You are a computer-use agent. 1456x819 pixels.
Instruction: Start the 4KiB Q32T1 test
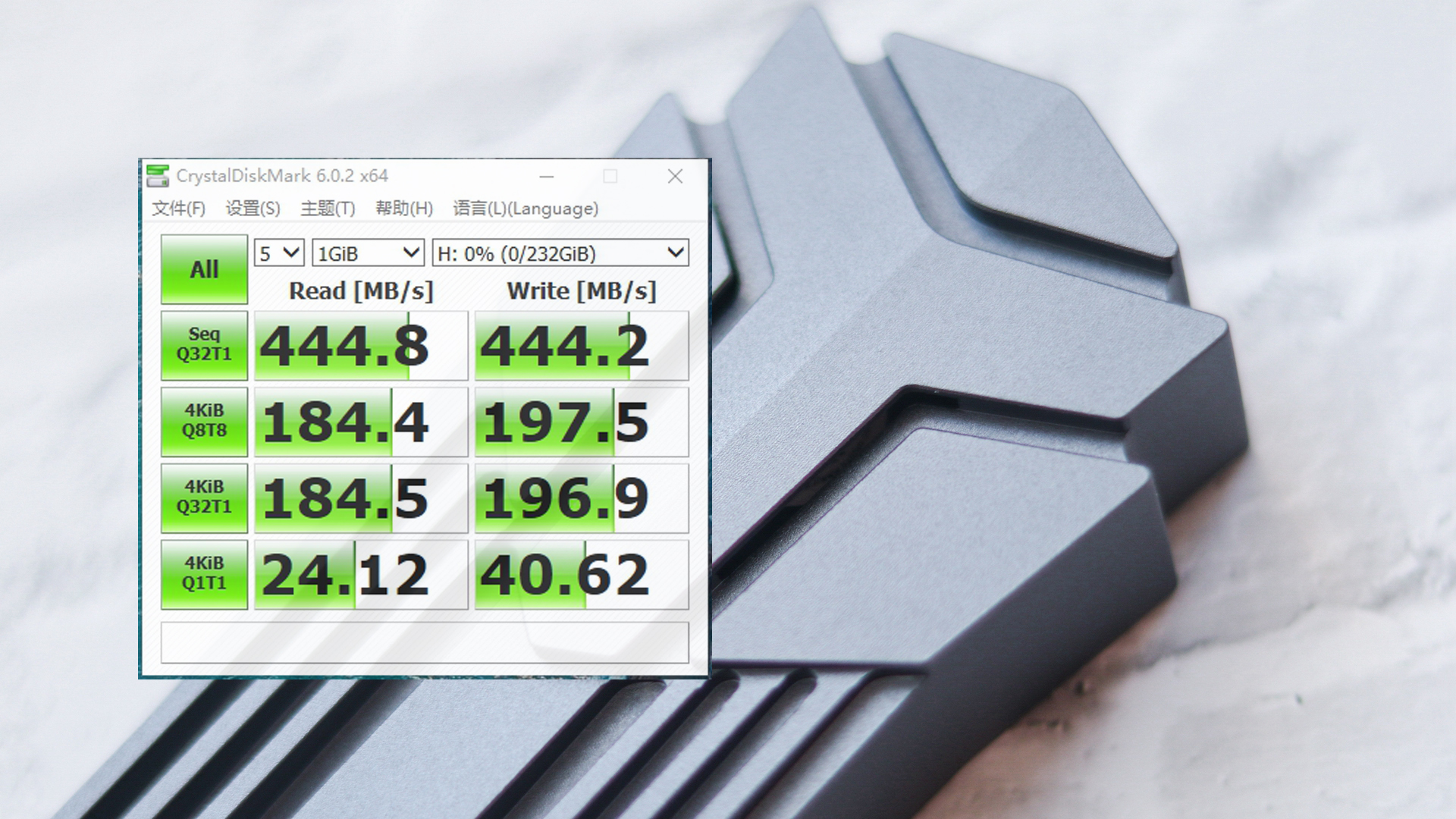point(204,497)
